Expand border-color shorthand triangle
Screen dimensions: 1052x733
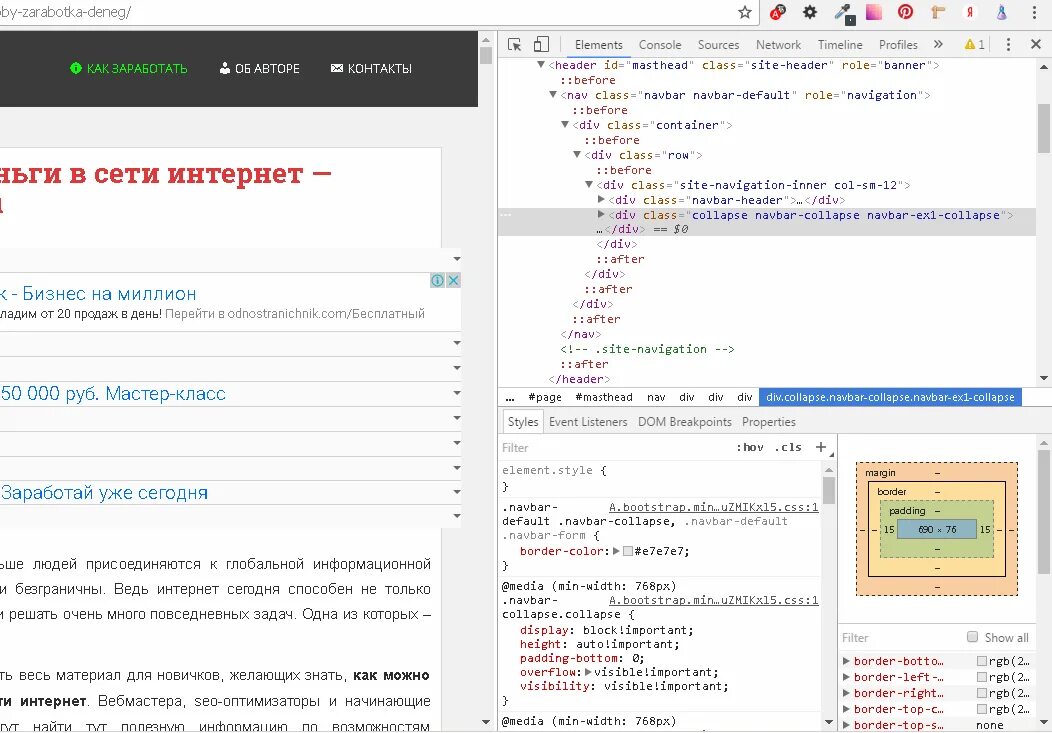616,551
